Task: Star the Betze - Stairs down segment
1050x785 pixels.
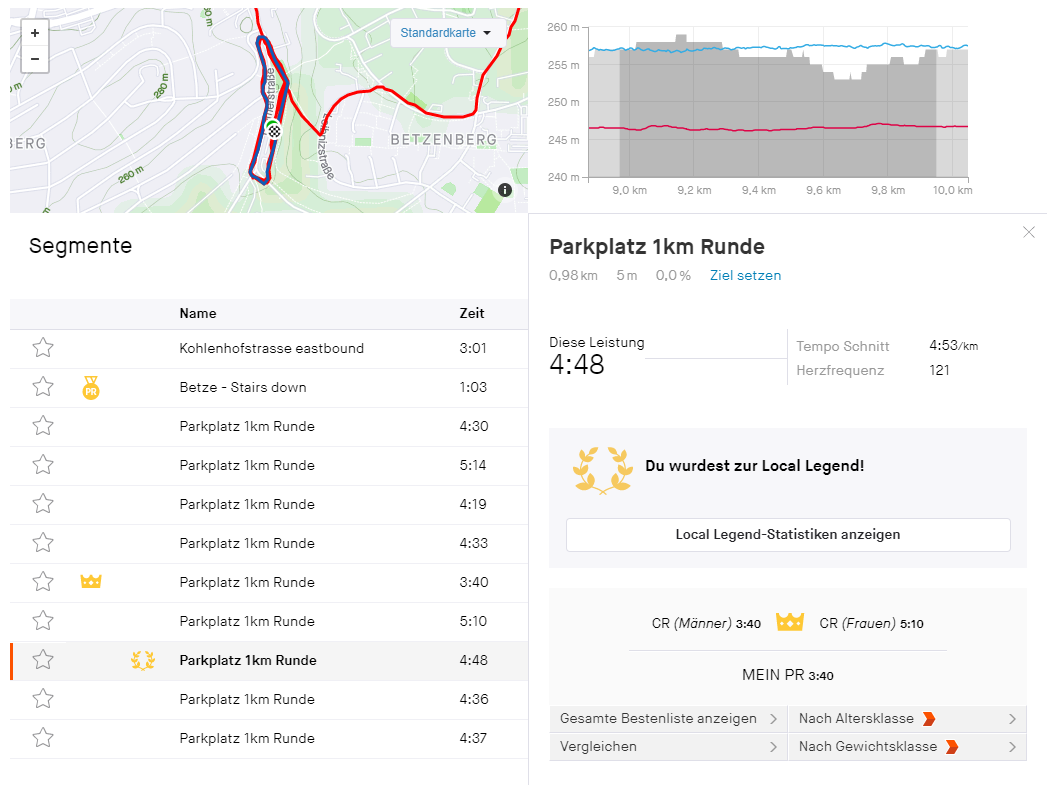Action: [x=43, y=388]
